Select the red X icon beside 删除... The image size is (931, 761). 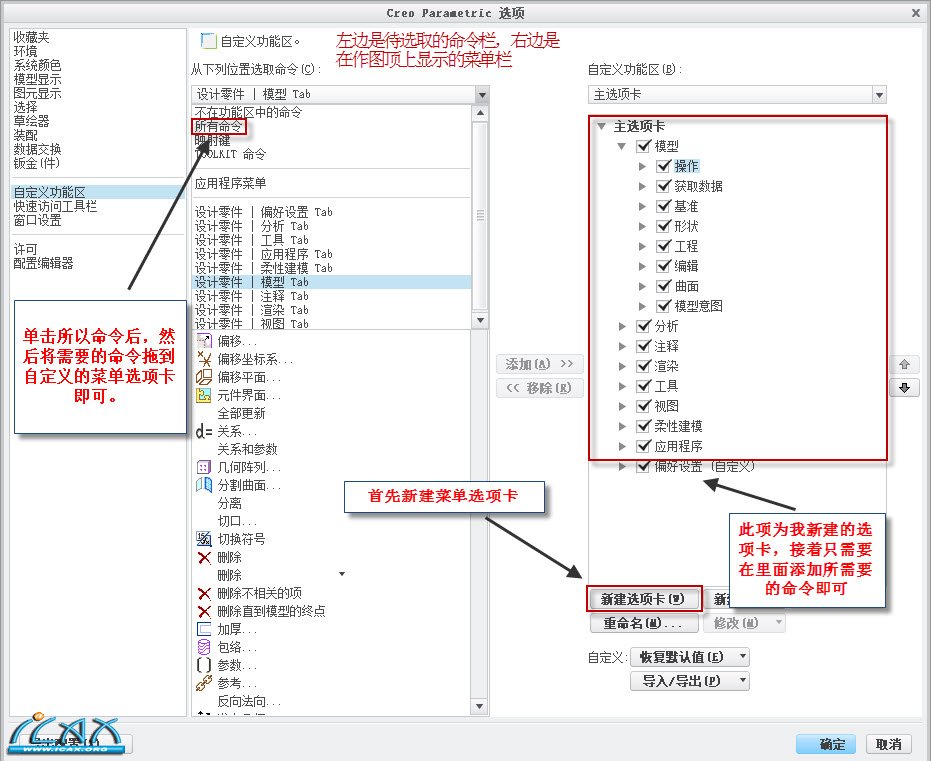click(204, 557)
